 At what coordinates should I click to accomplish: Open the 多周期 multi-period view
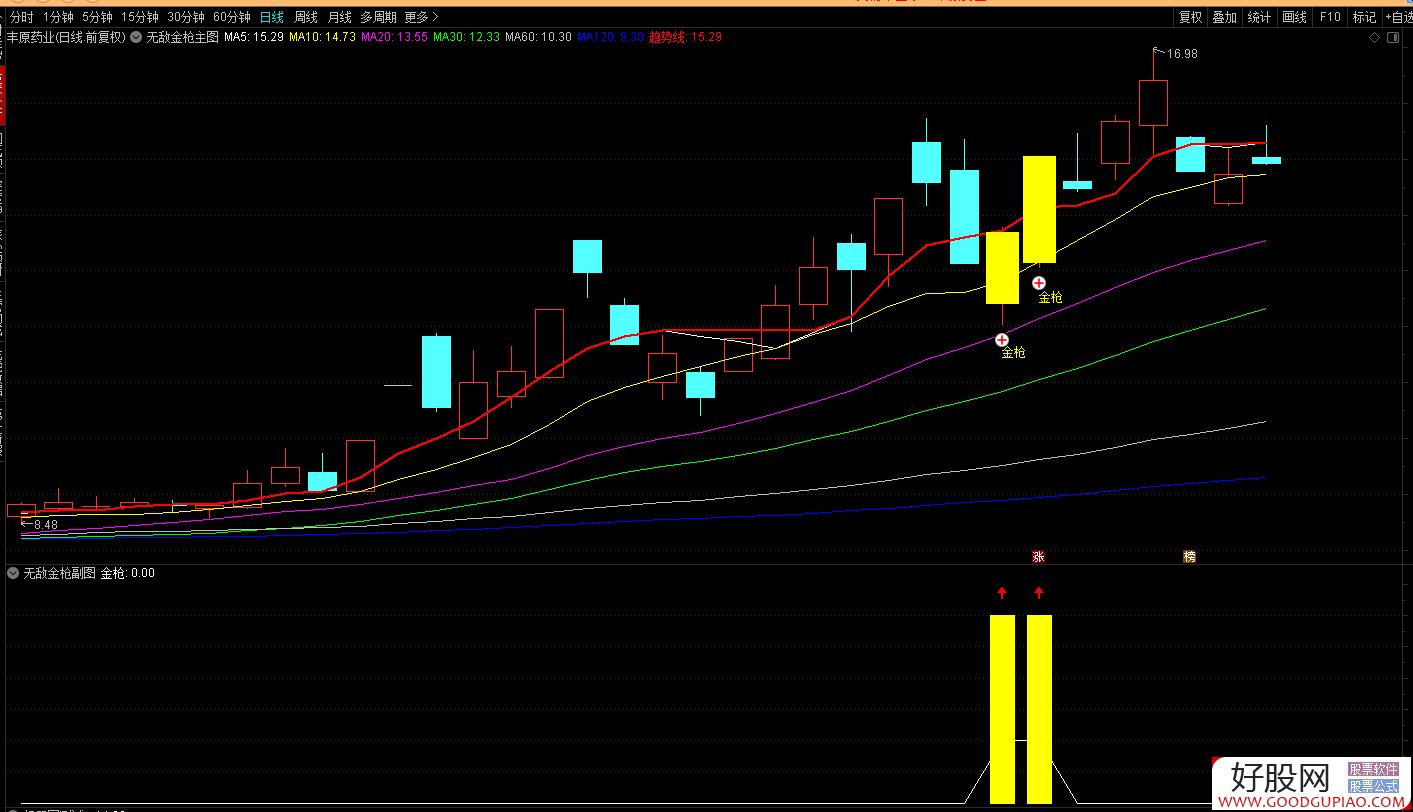378,17
